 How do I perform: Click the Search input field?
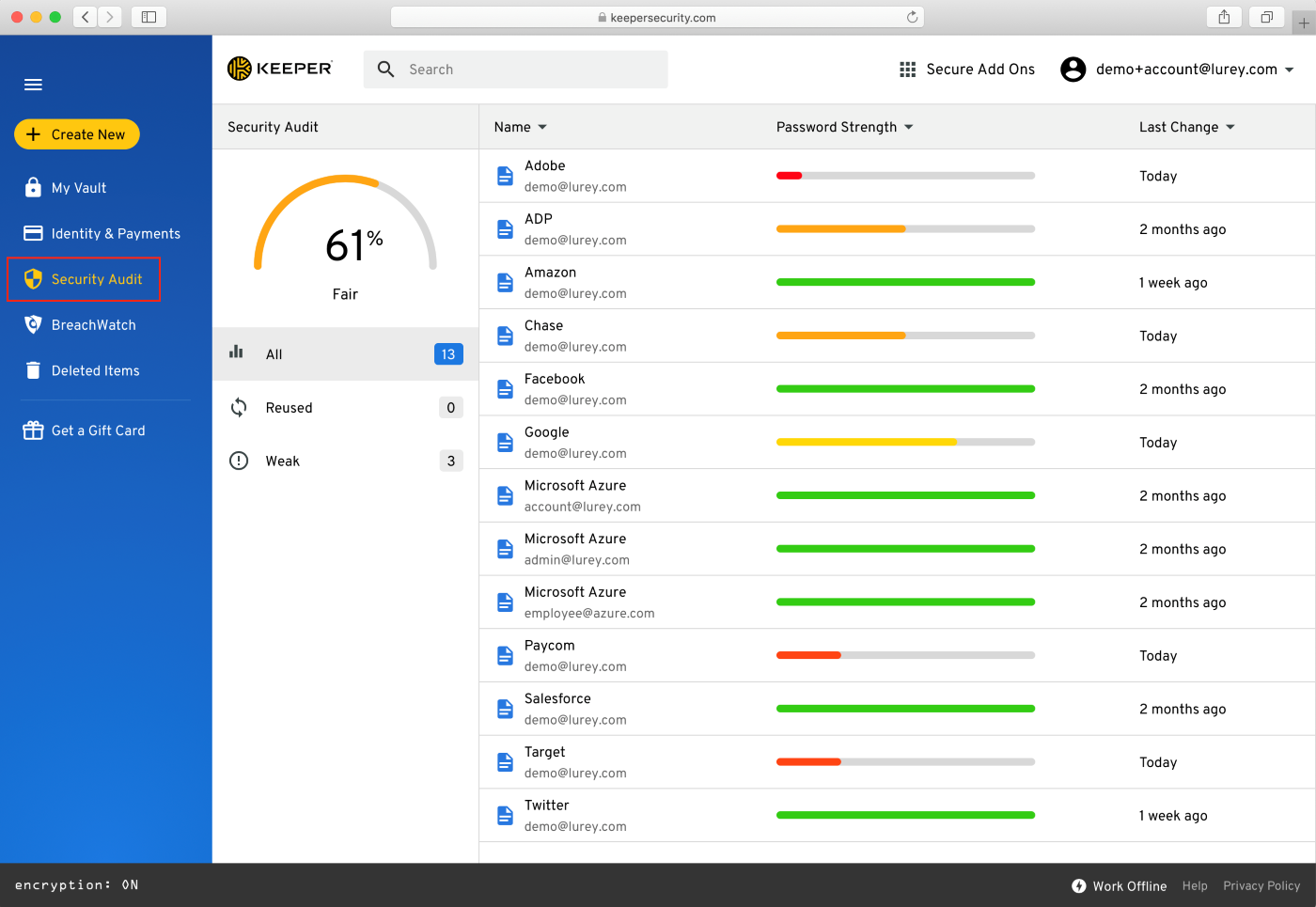[x=516, y=70]
